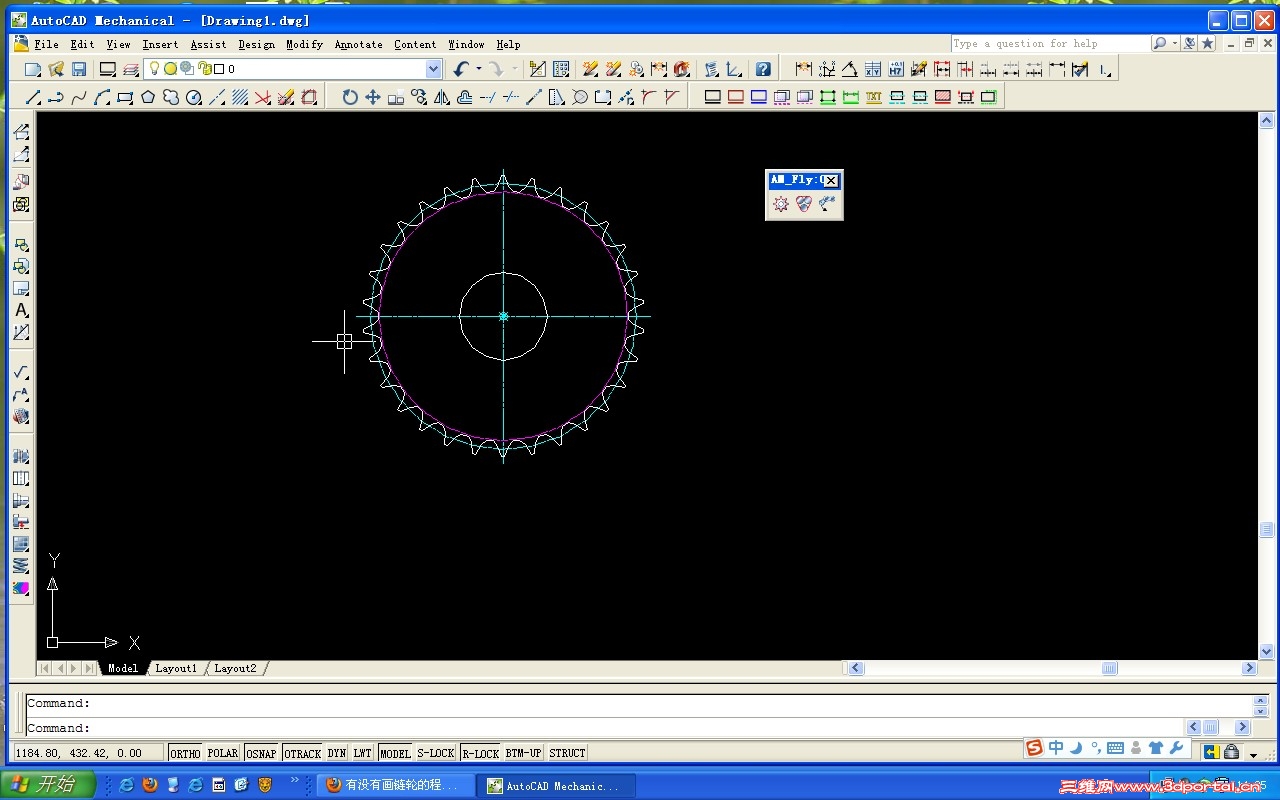Expand the Undo history dropdown arrow

point(478,69)
